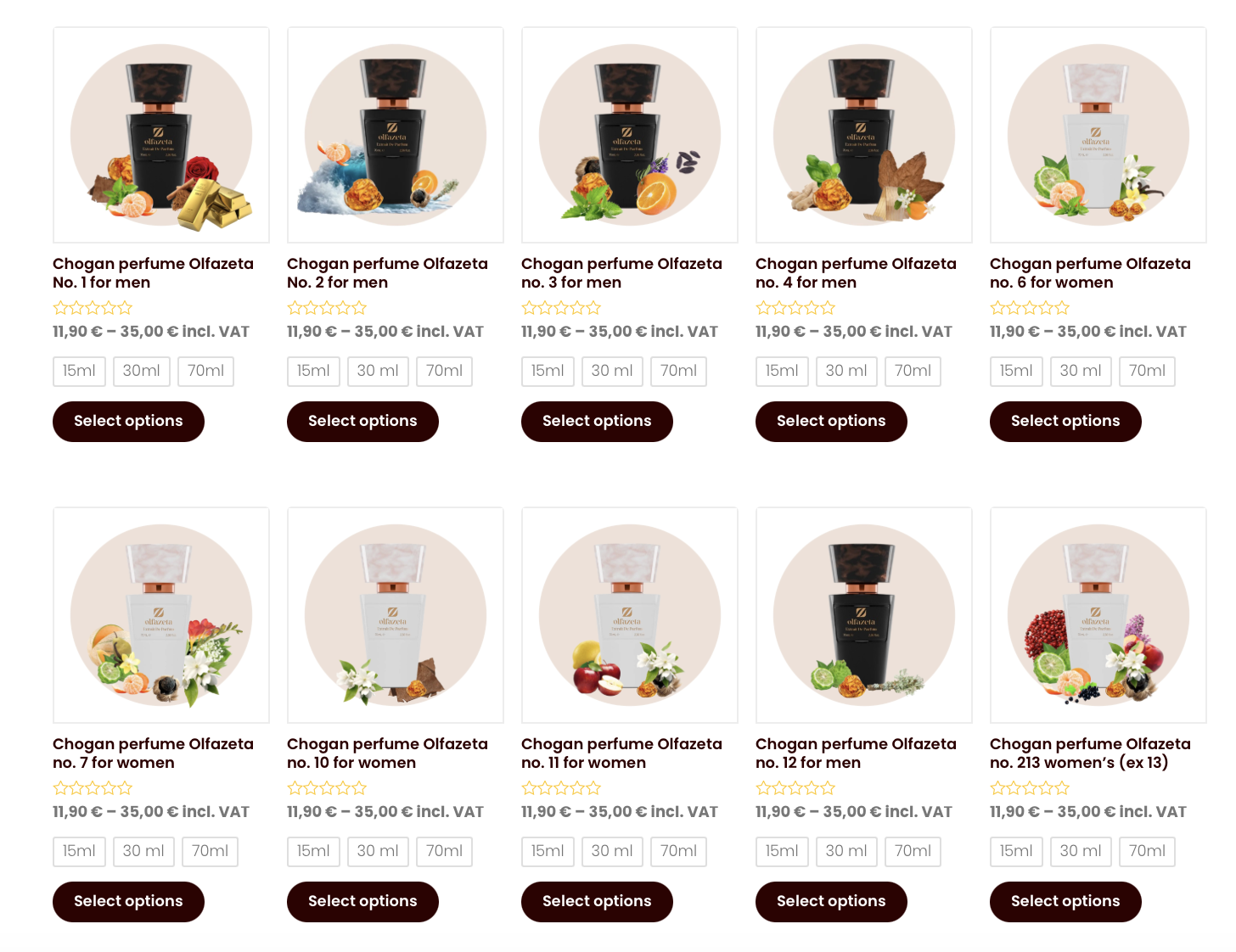The height and width of the screenshot is (952, 1236).
Task: Click star rating under Olfazeta no. 3
Action: click(x=561, y=308)
